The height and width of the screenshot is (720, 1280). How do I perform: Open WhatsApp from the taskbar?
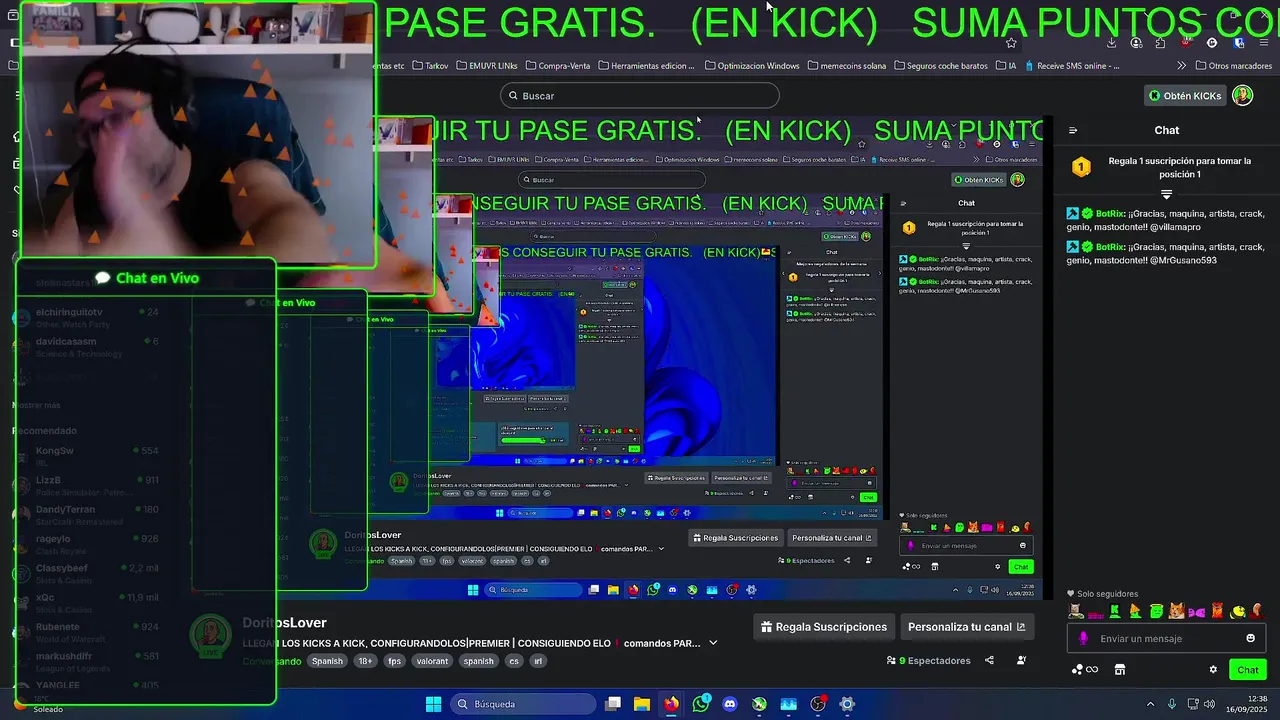(x=701, y=704)
